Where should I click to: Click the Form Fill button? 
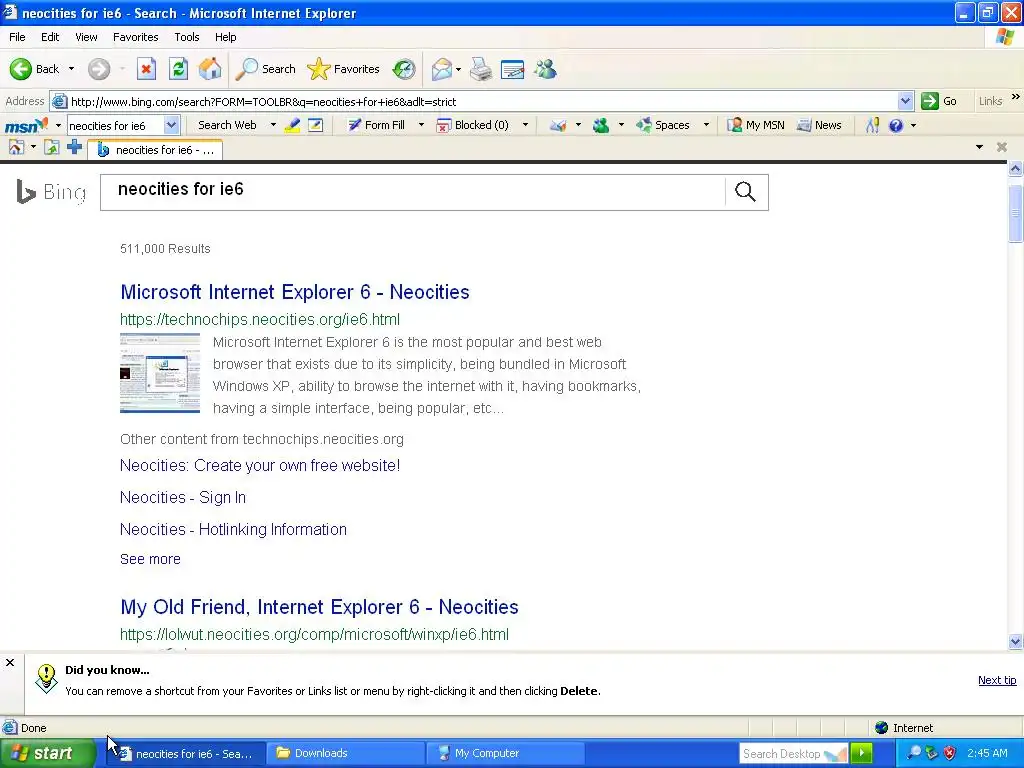click(x=376, y=125)
